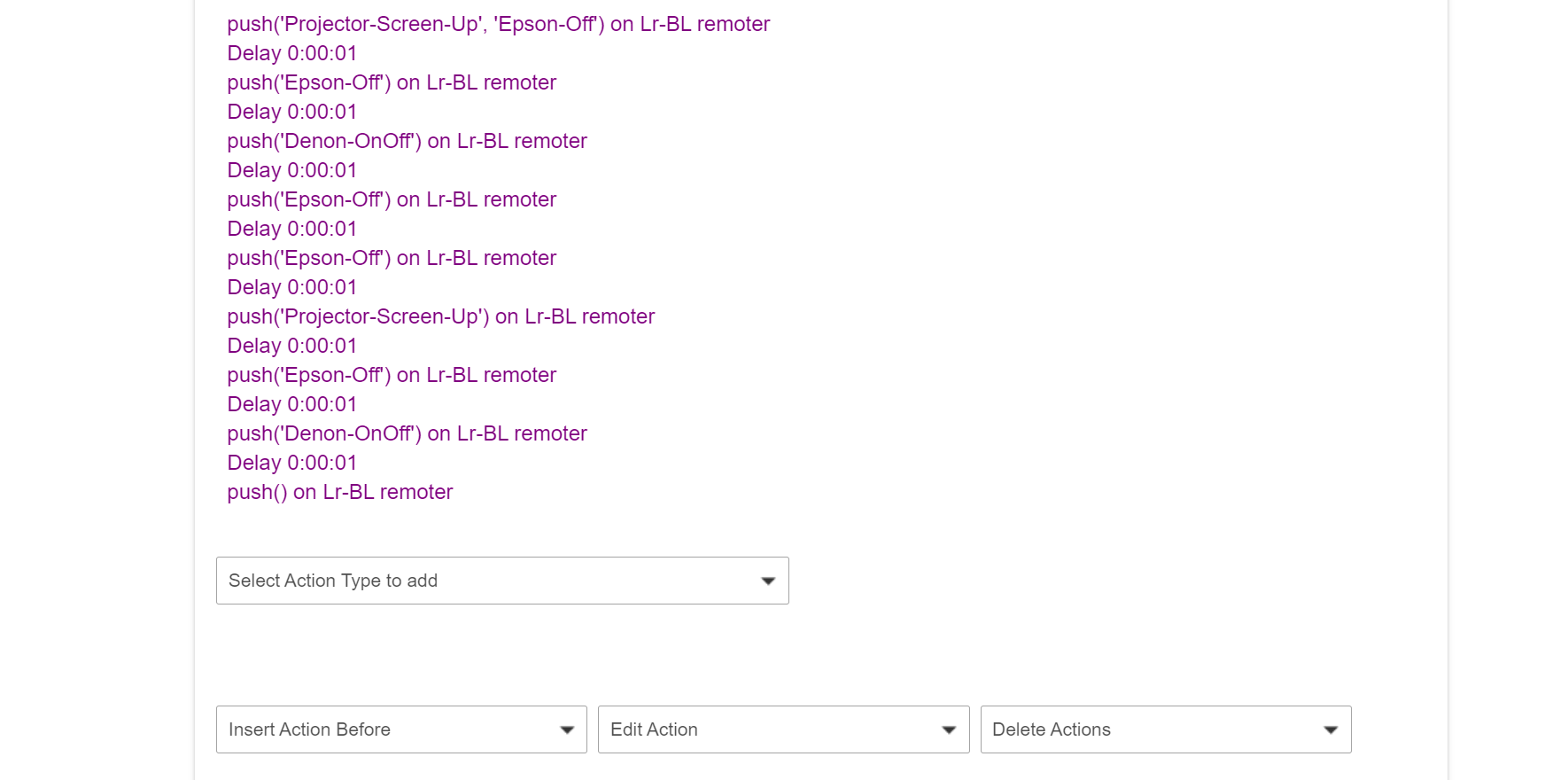This screenshot has height=780, width=1568.
Task: Select the push('Projector-Screen-Up') on Lr-BL remoter line
Action: pos(441,316)
